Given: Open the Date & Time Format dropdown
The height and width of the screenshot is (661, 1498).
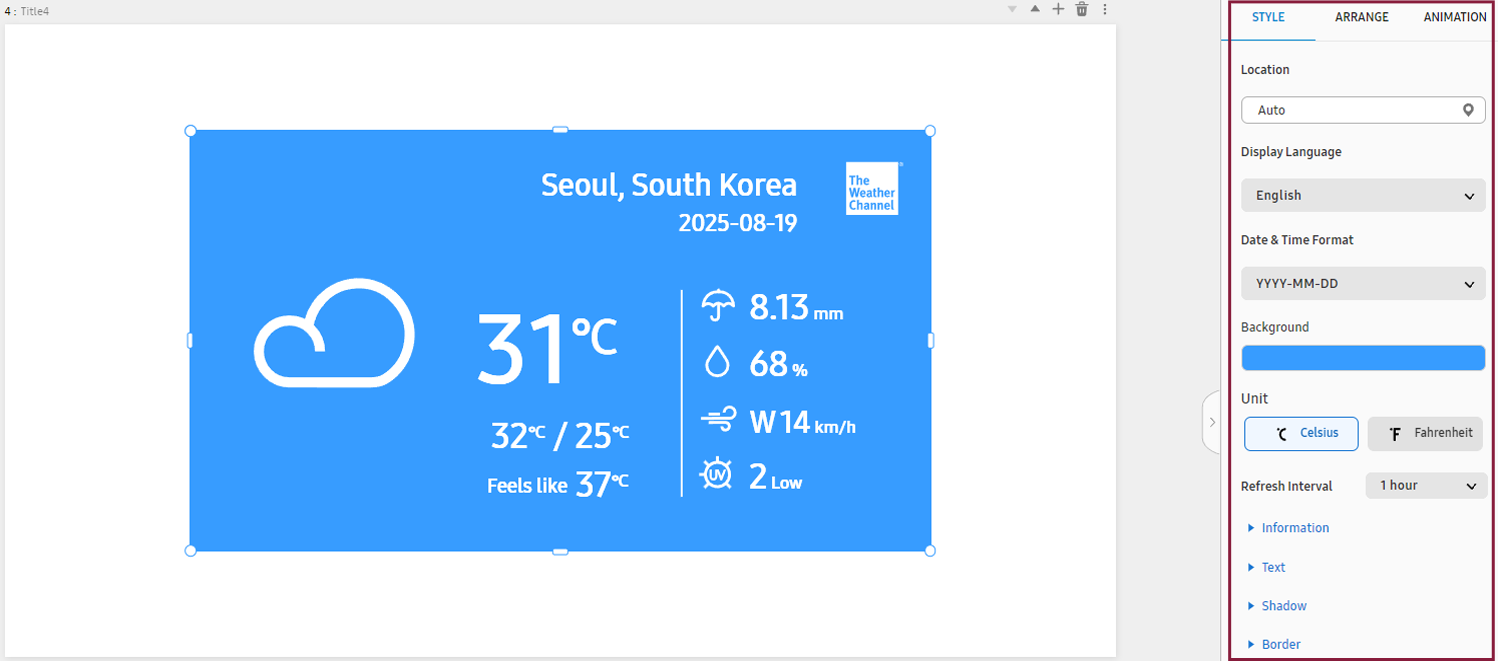Looking at the screenshot, I should coord(1362,284).
